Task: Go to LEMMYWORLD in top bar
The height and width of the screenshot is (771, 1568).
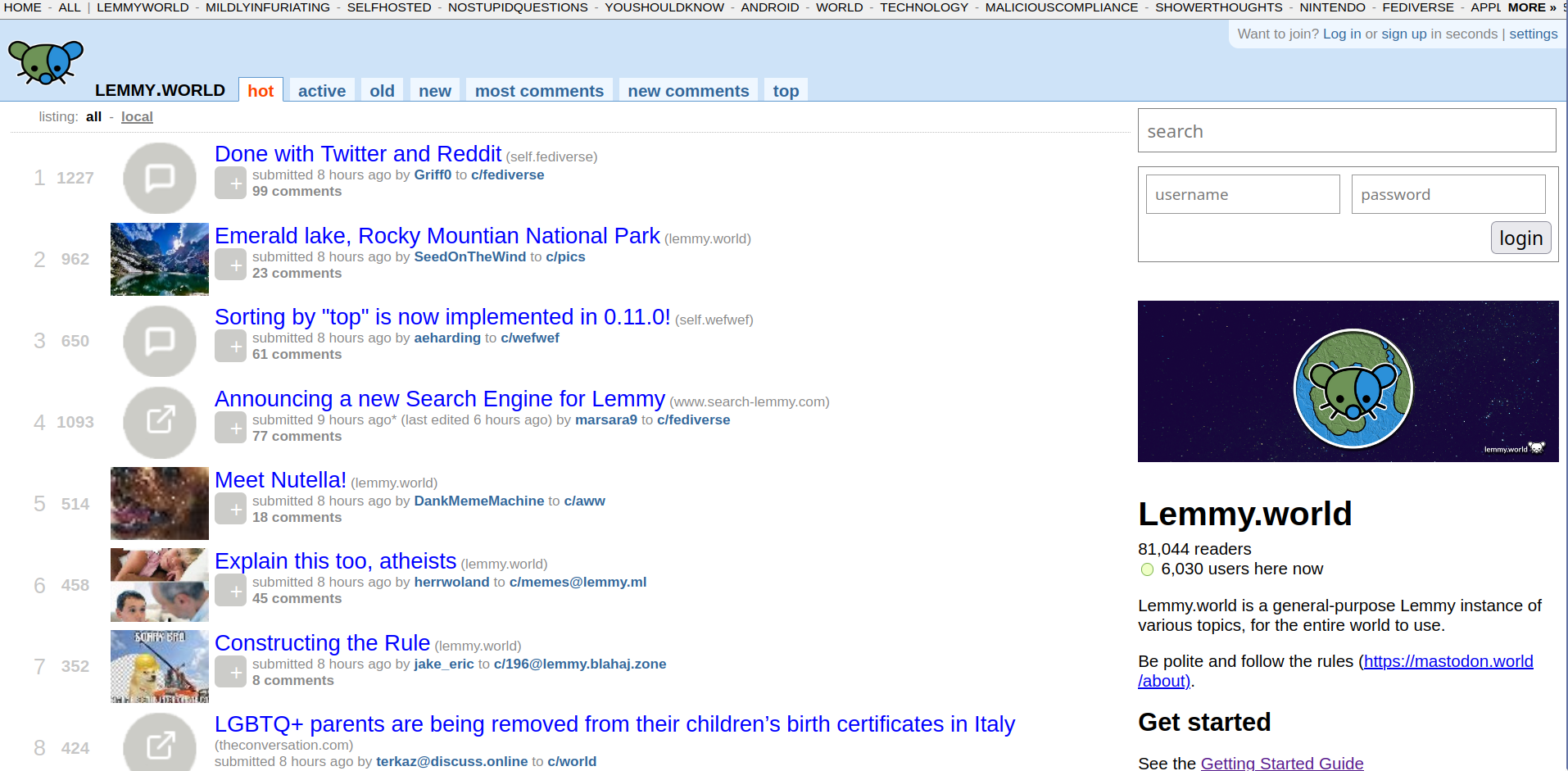Action: (x=143, y=7)
